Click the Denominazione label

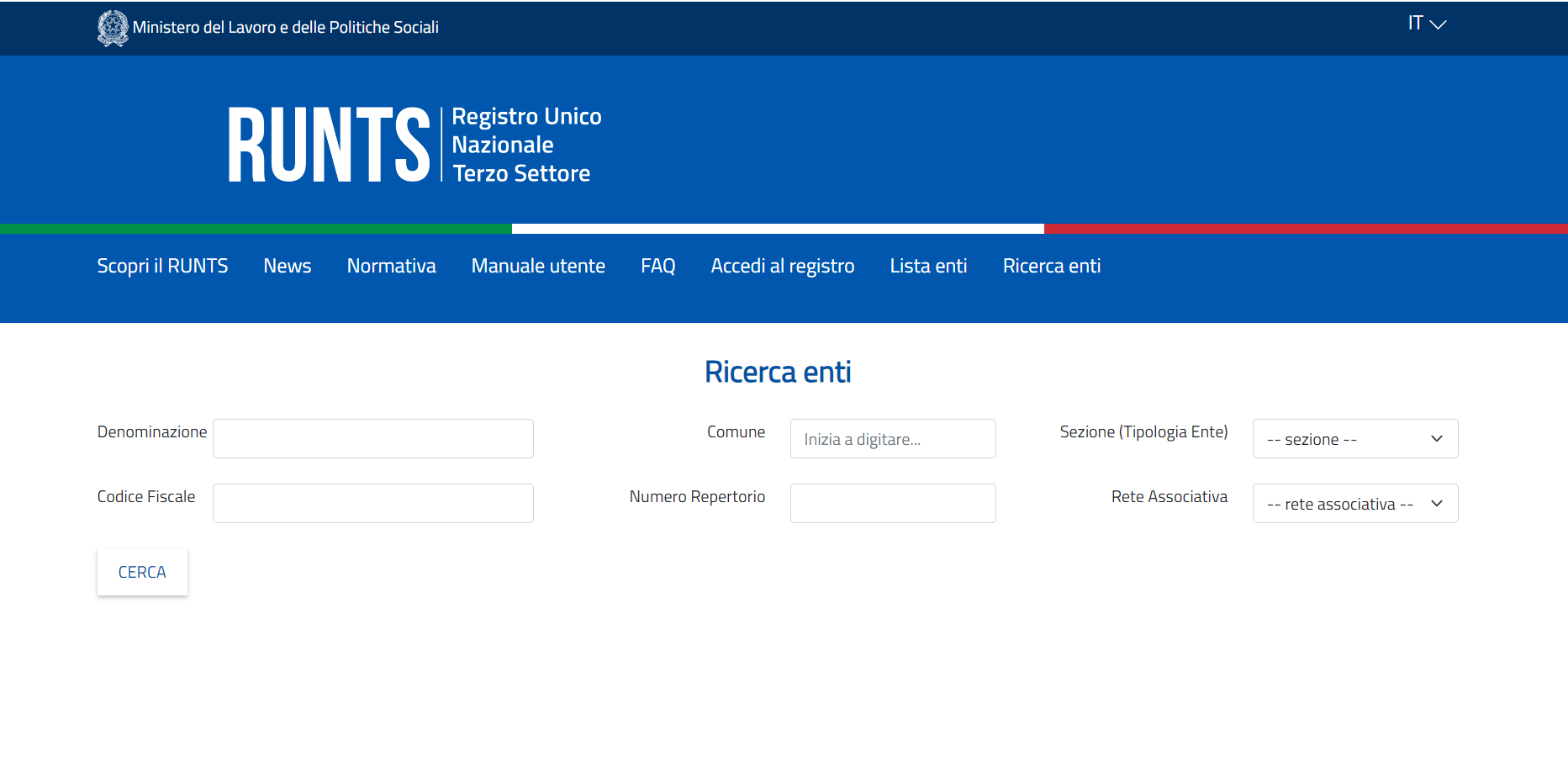tap(152, 431)
